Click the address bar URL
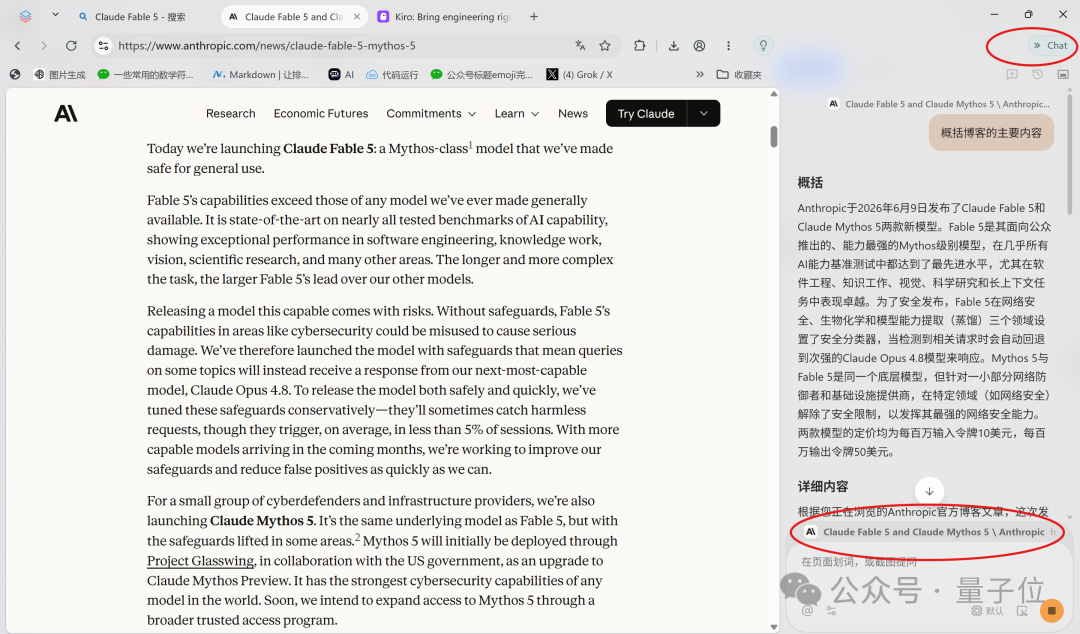1080x634 pixels. click(x=267, y=45)
